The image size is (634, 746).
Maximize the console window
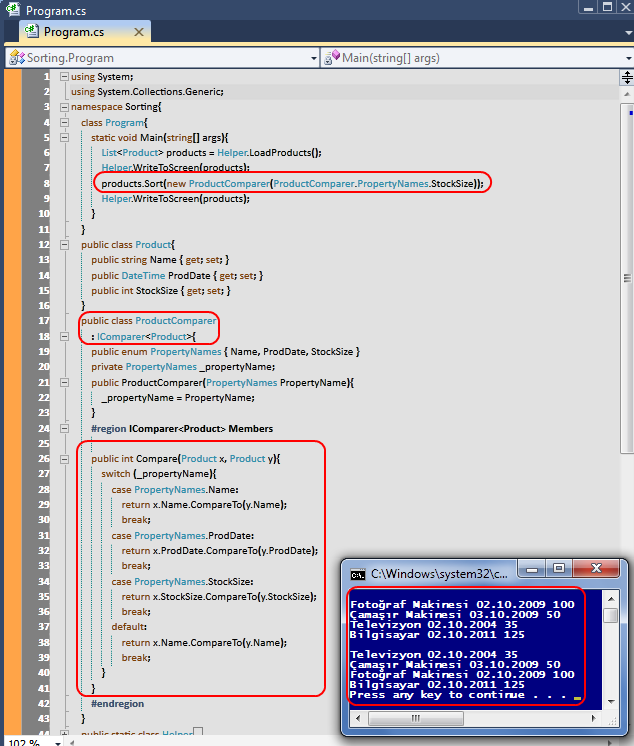(x=559, y=570)
